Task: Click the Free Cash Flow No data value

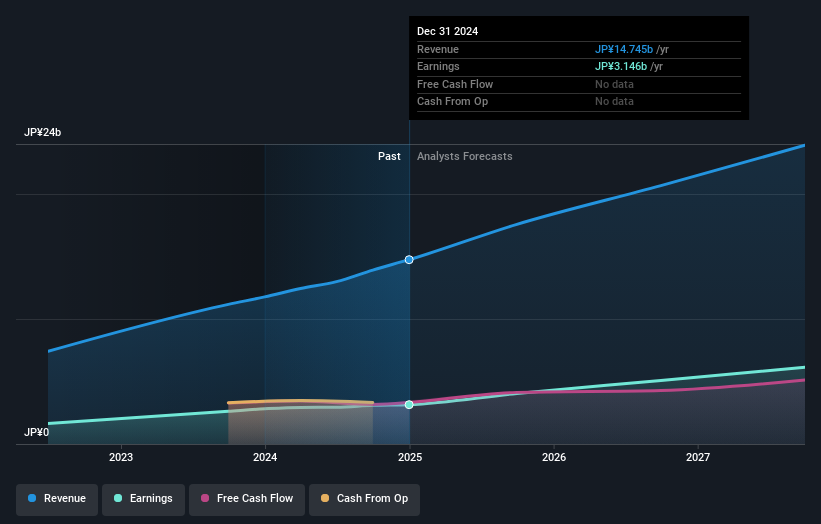Action: point(614,84)
